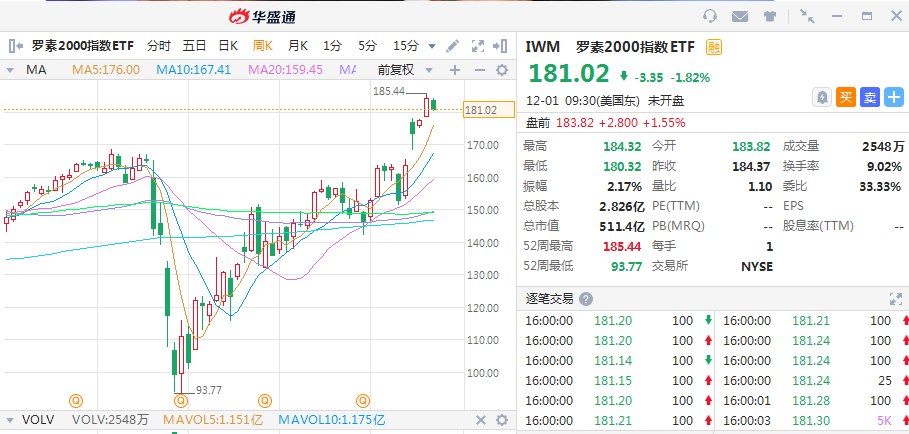Collapse the right quote panel
This screenshot has width=909, height=434.
pos(500,46)
